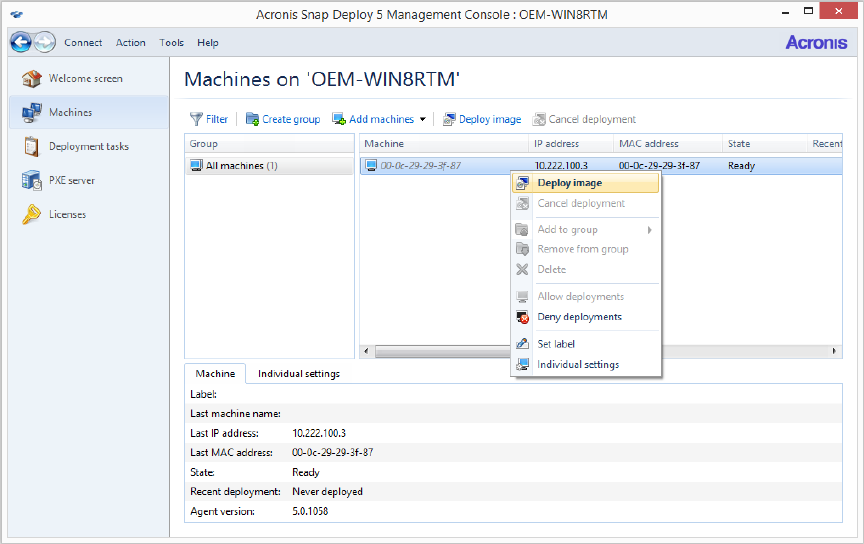The width and height of the screenshot is (864, 544).
Task: Click the Delete X icon in menu
Action: point(522,270)
